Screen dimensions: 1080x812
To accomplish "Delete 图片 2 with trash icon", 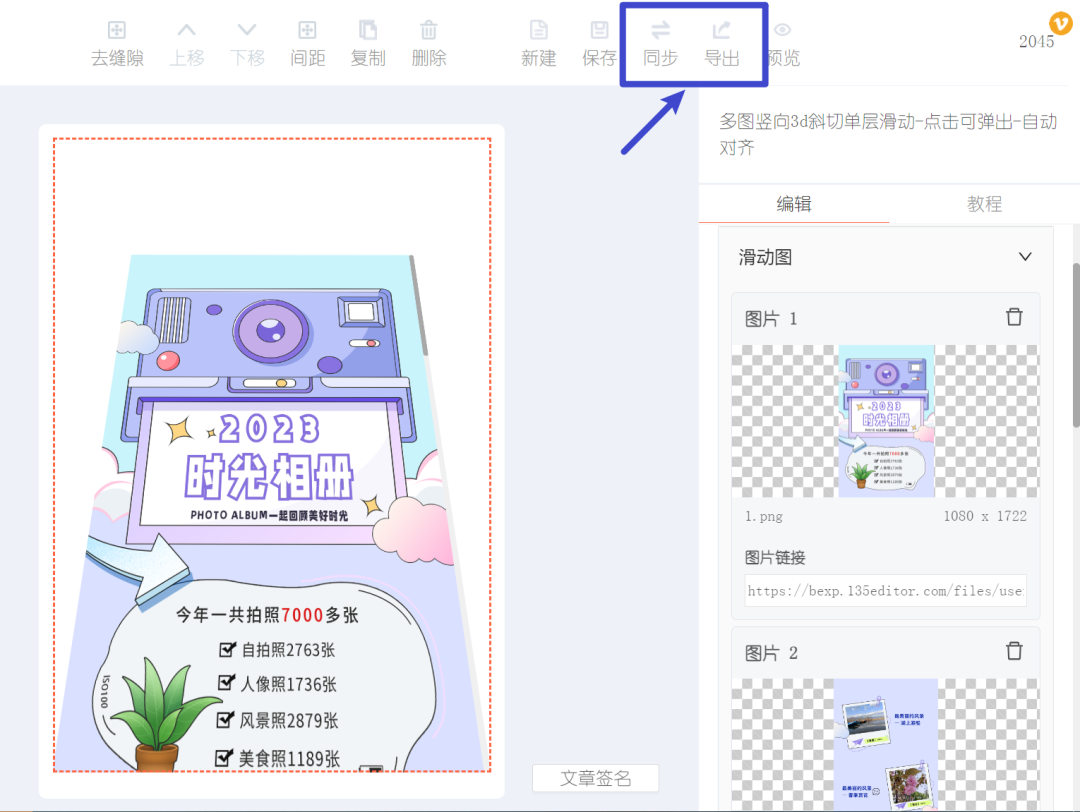I will 1014,651.
